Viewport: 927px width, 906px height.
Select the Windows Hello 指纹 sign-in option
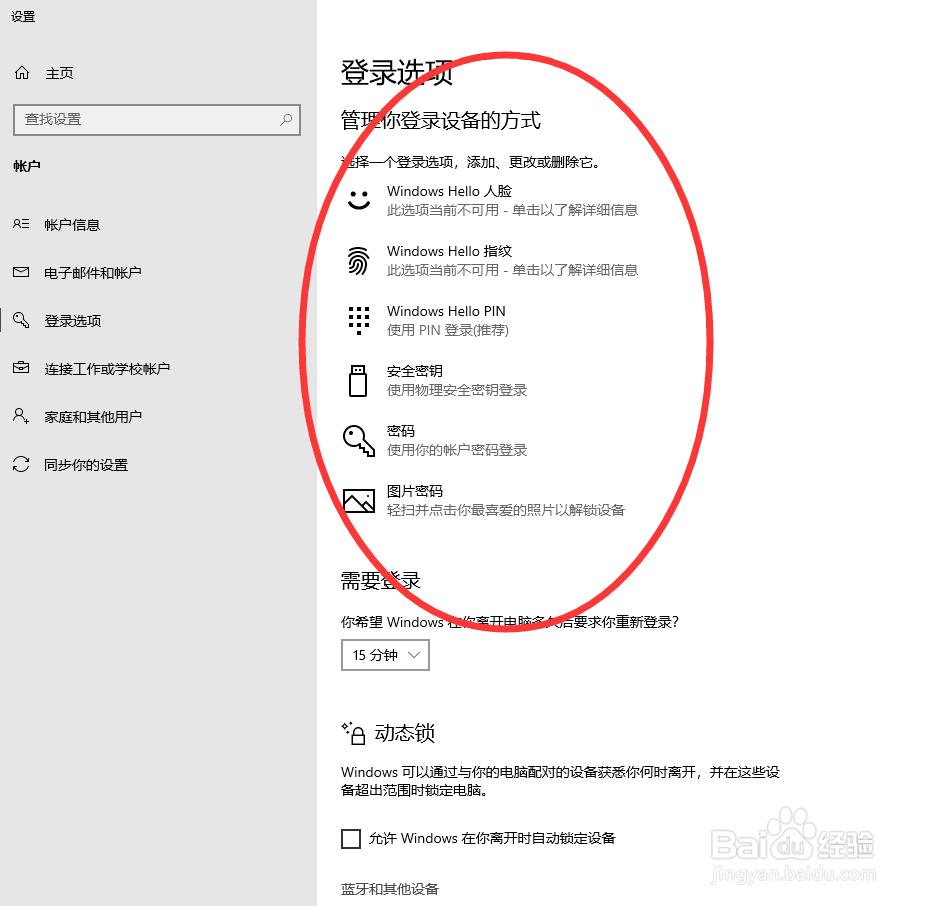click(492, 260)
